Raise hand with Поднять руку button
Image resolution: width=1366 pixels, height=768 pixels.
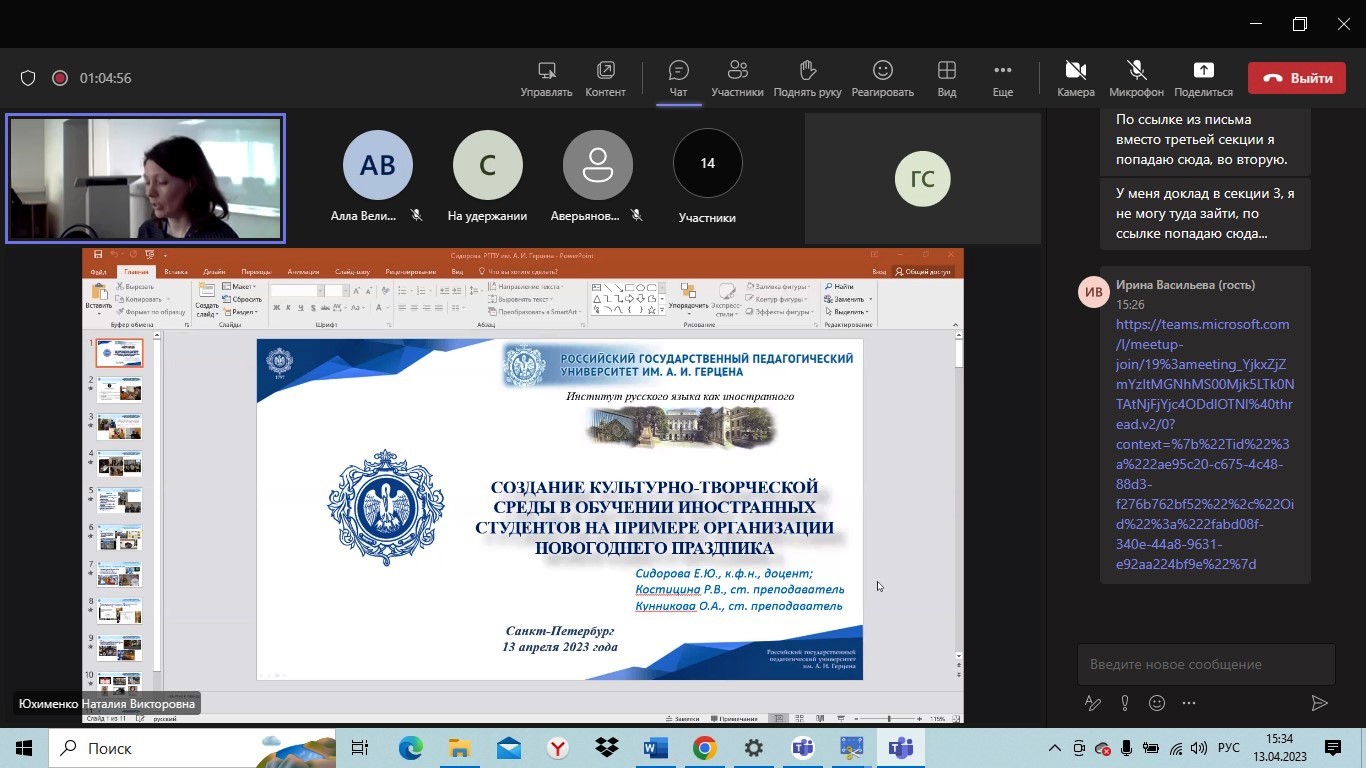click(807, 78)
